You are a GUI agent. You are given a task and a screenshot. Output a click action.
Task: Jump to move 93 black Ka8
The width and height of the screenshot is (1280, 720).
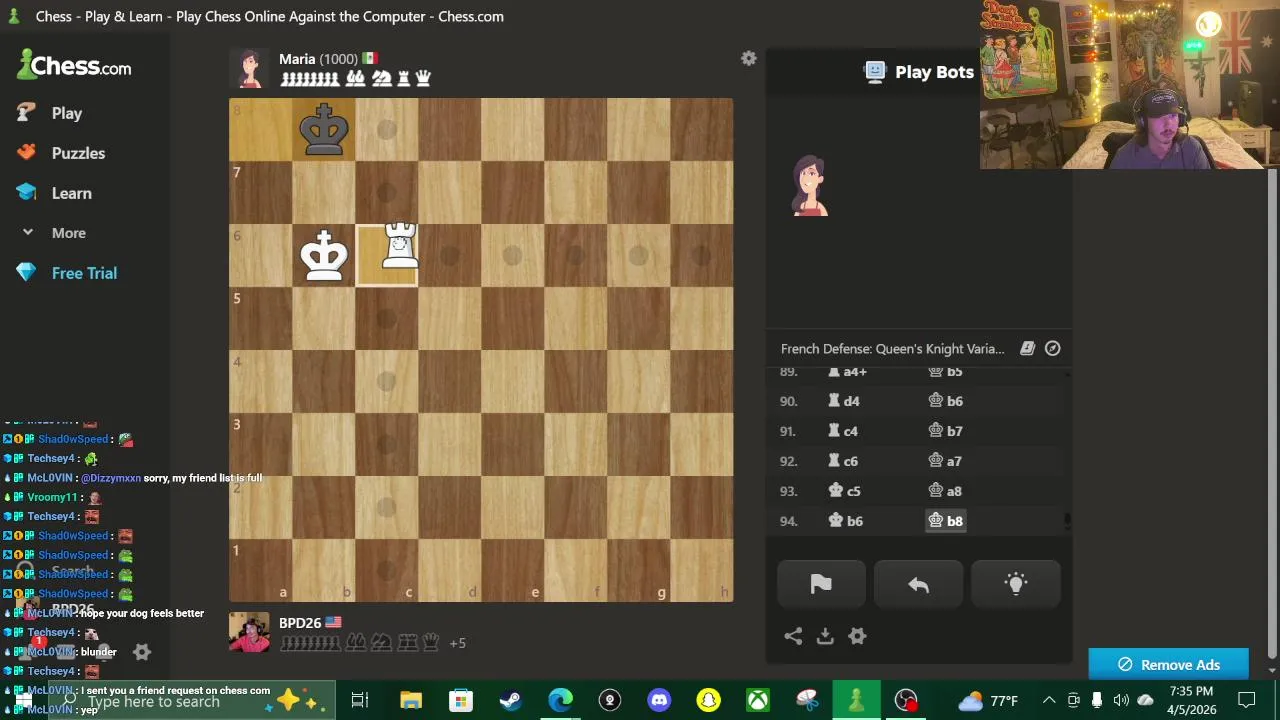[x=945, y=491]
